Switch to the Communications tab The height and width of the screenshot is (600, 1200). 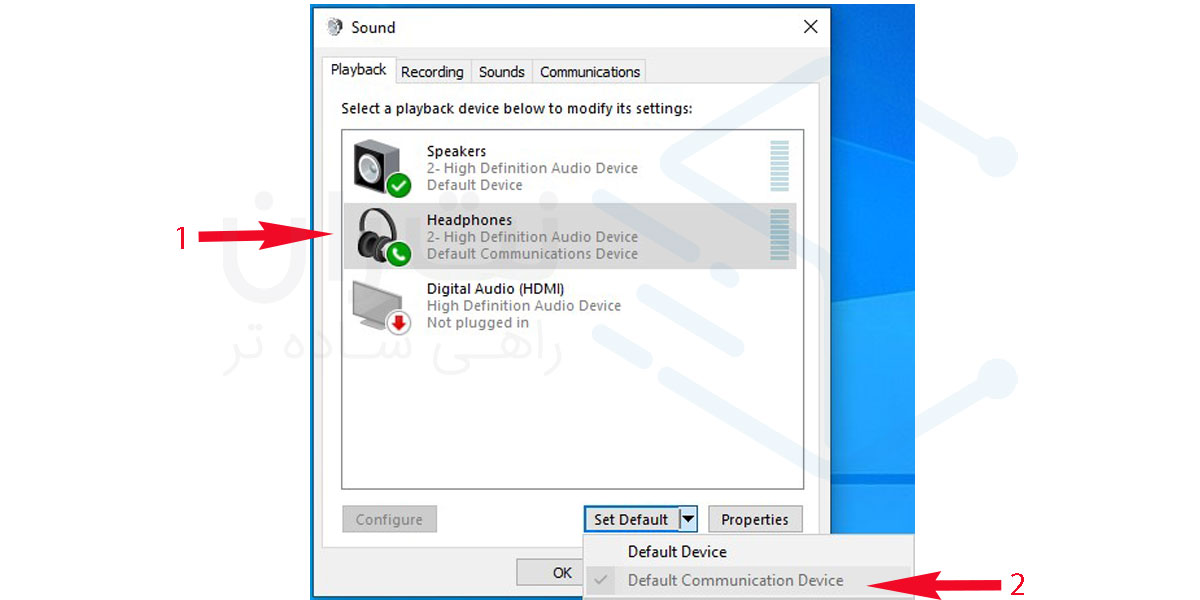tap(590, 72)
